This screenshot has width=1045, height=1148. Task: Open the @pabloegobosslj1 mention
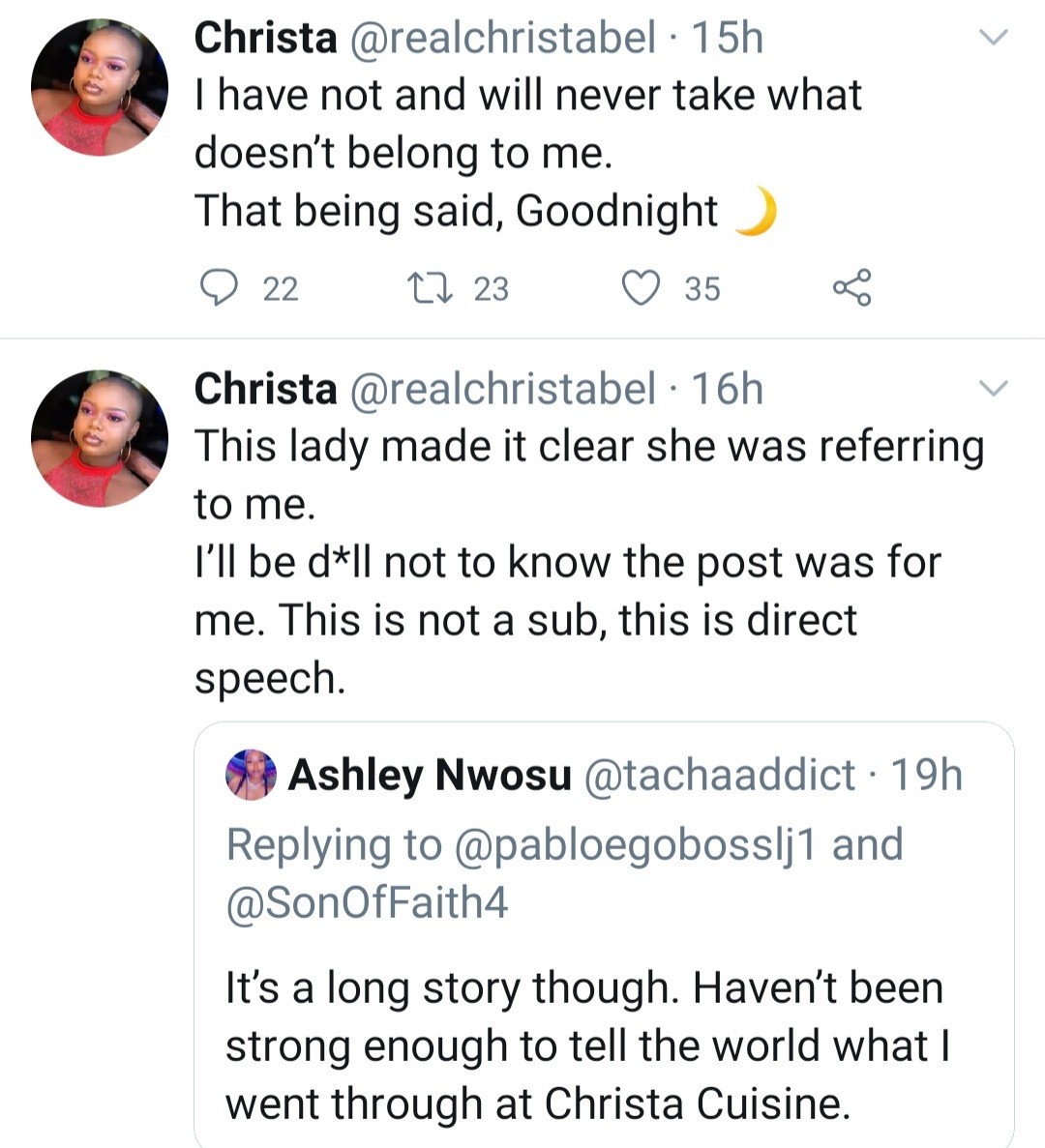point(637,844)
